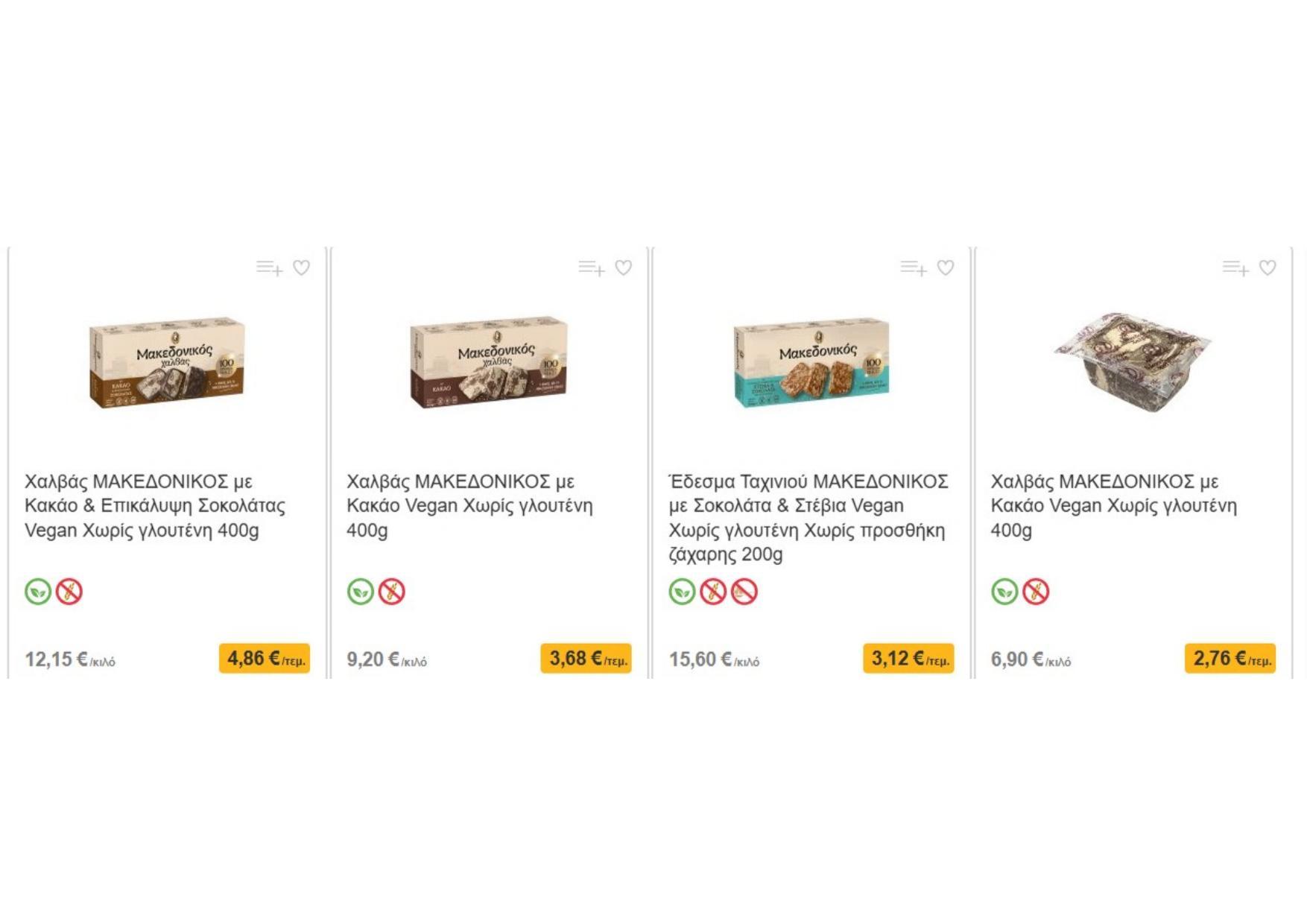Click vegan leaf badge on 2,76 € halva
This screenshot has width=1307, height=924.
coord(1004,592)
